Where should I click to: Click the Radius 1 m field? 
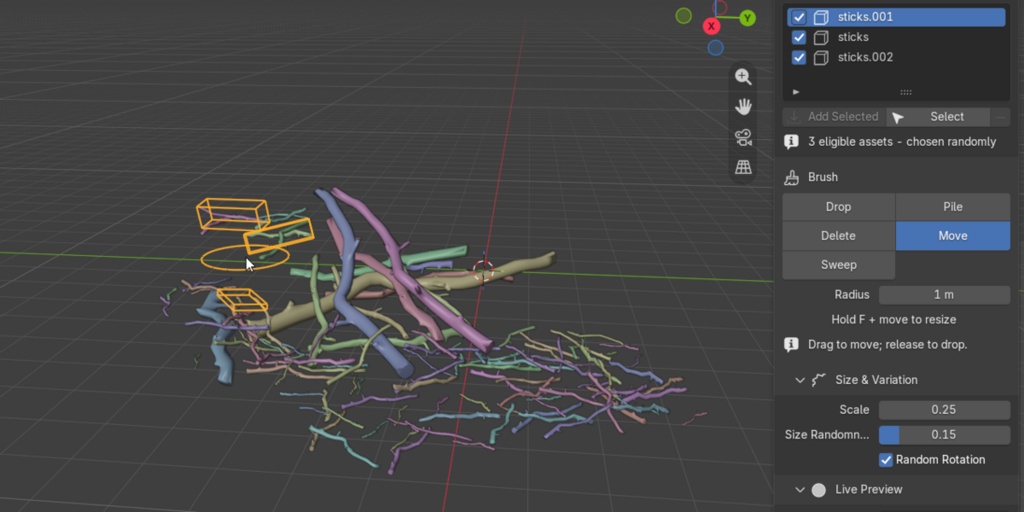944,295
